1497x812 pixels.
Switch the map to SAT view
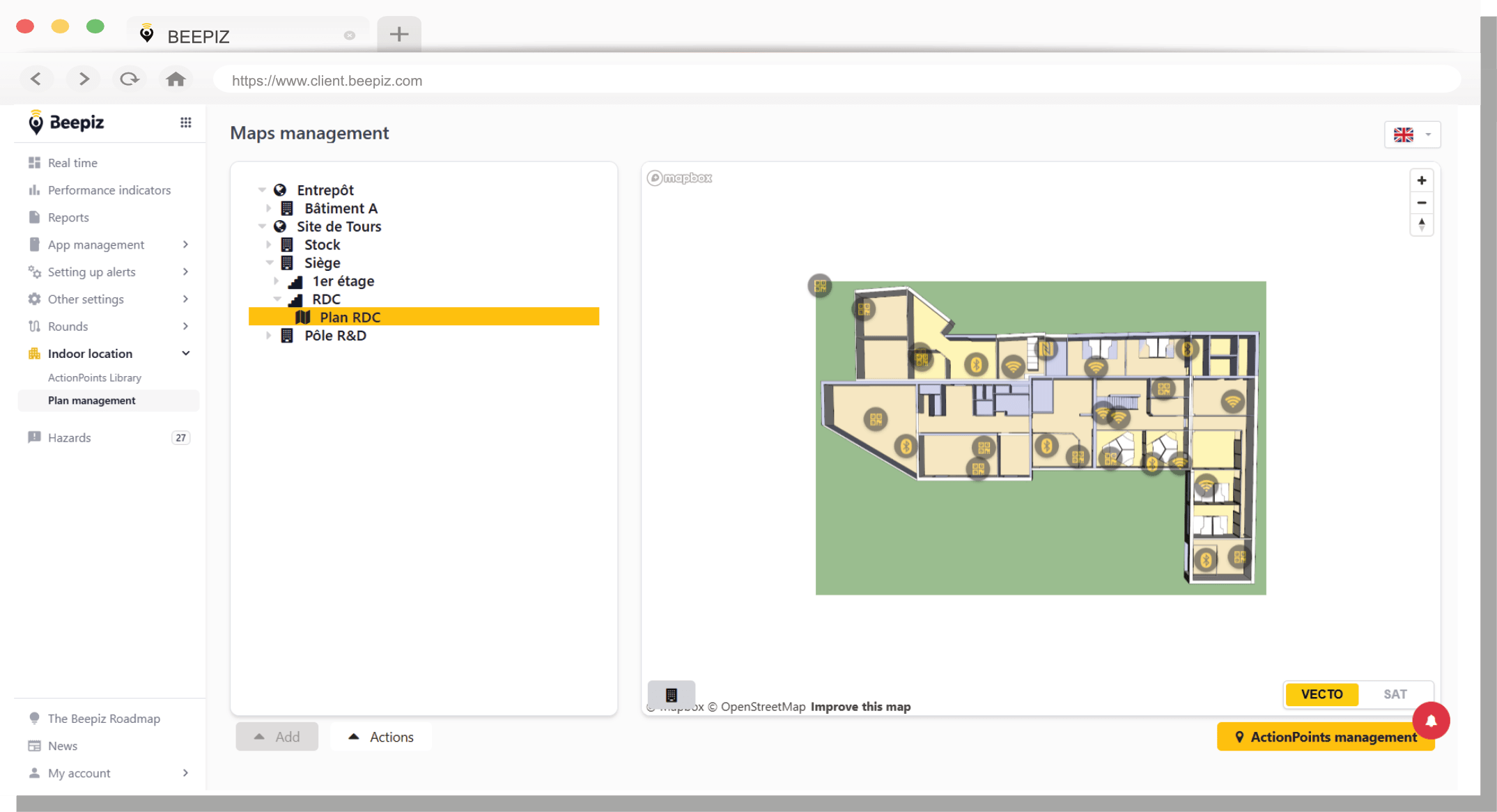pos(1395,694)
